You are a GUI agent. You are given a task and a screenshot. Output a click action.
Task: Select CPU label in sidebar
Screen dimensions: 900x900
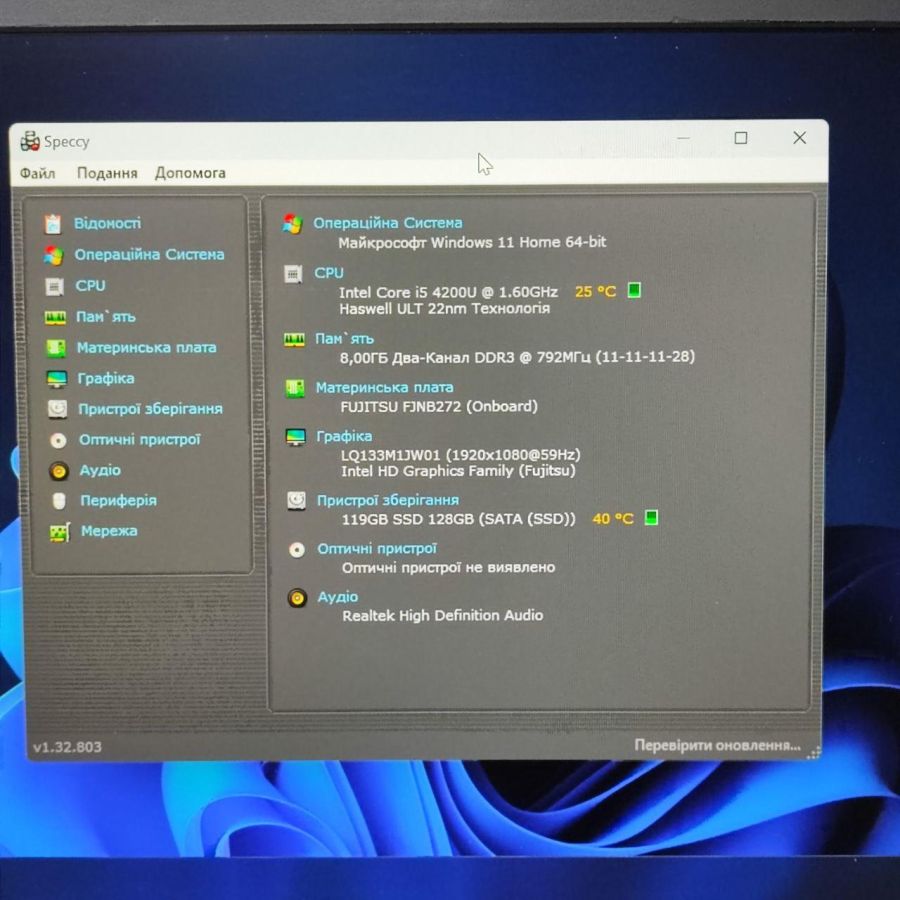click(x=90, y=285)
